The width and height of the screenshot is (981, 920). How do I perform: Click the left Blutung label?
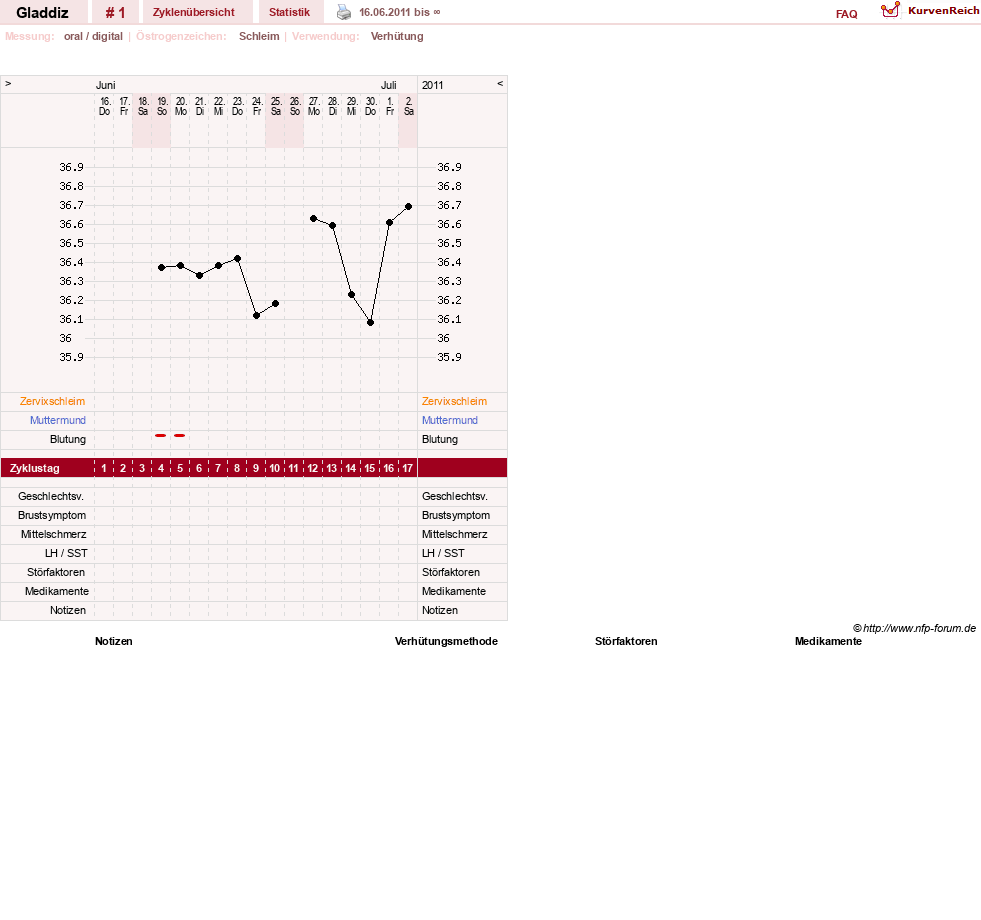(68, 439)
